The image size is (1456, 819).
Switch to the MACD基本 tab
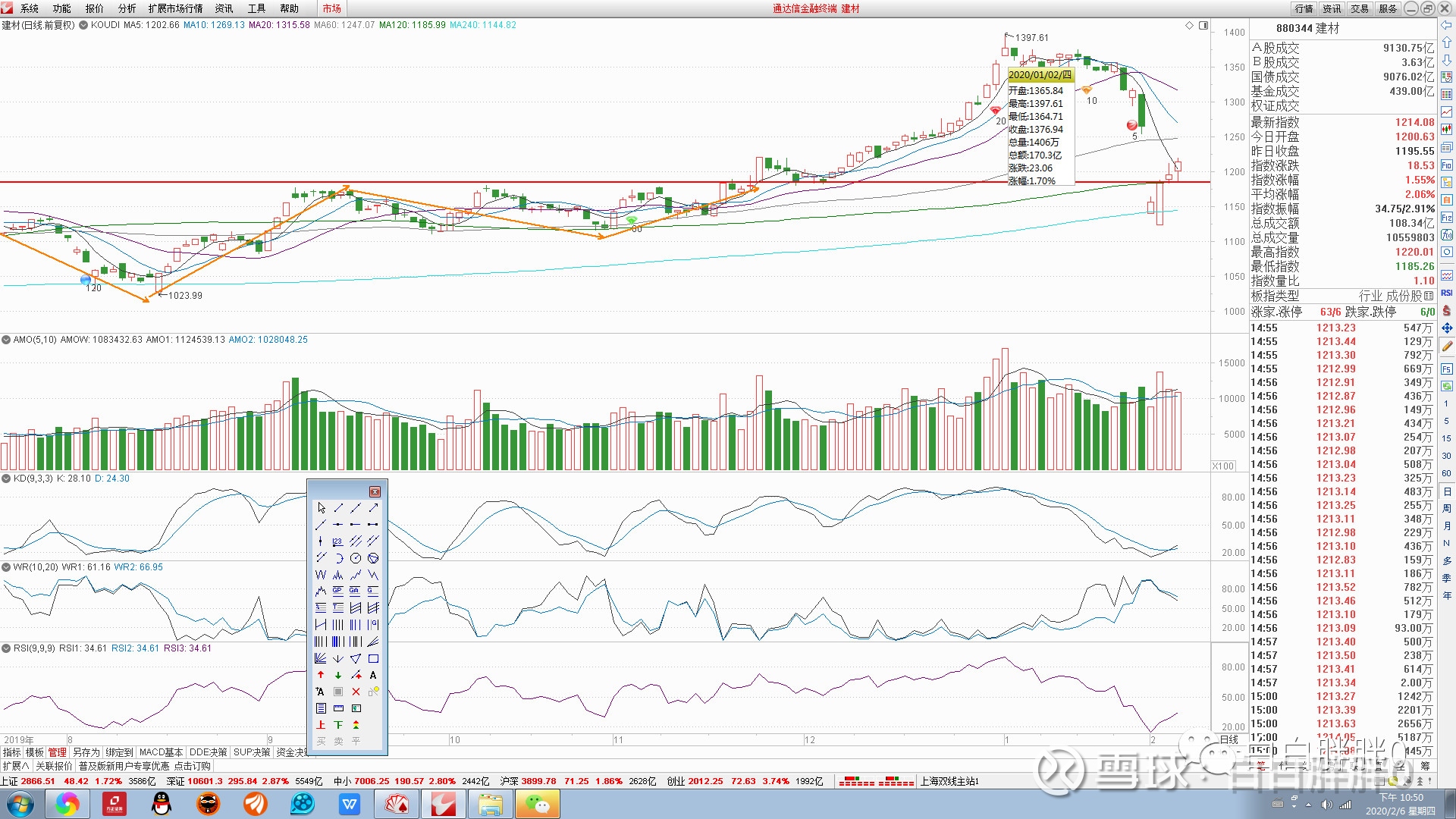coord(161,752)
